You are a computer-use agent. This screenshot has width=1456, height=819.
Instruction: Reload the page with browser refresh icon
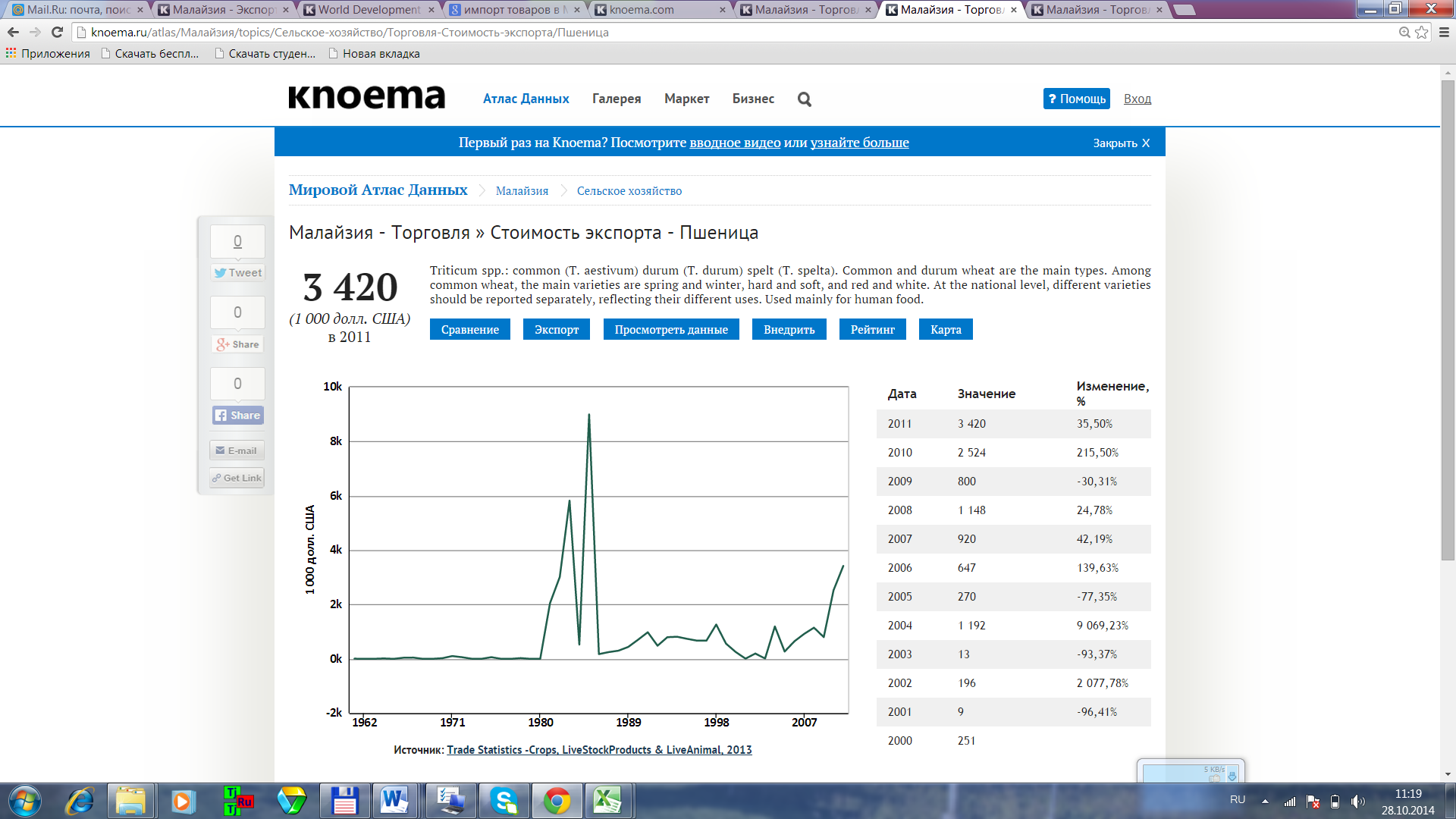point(57,32)
